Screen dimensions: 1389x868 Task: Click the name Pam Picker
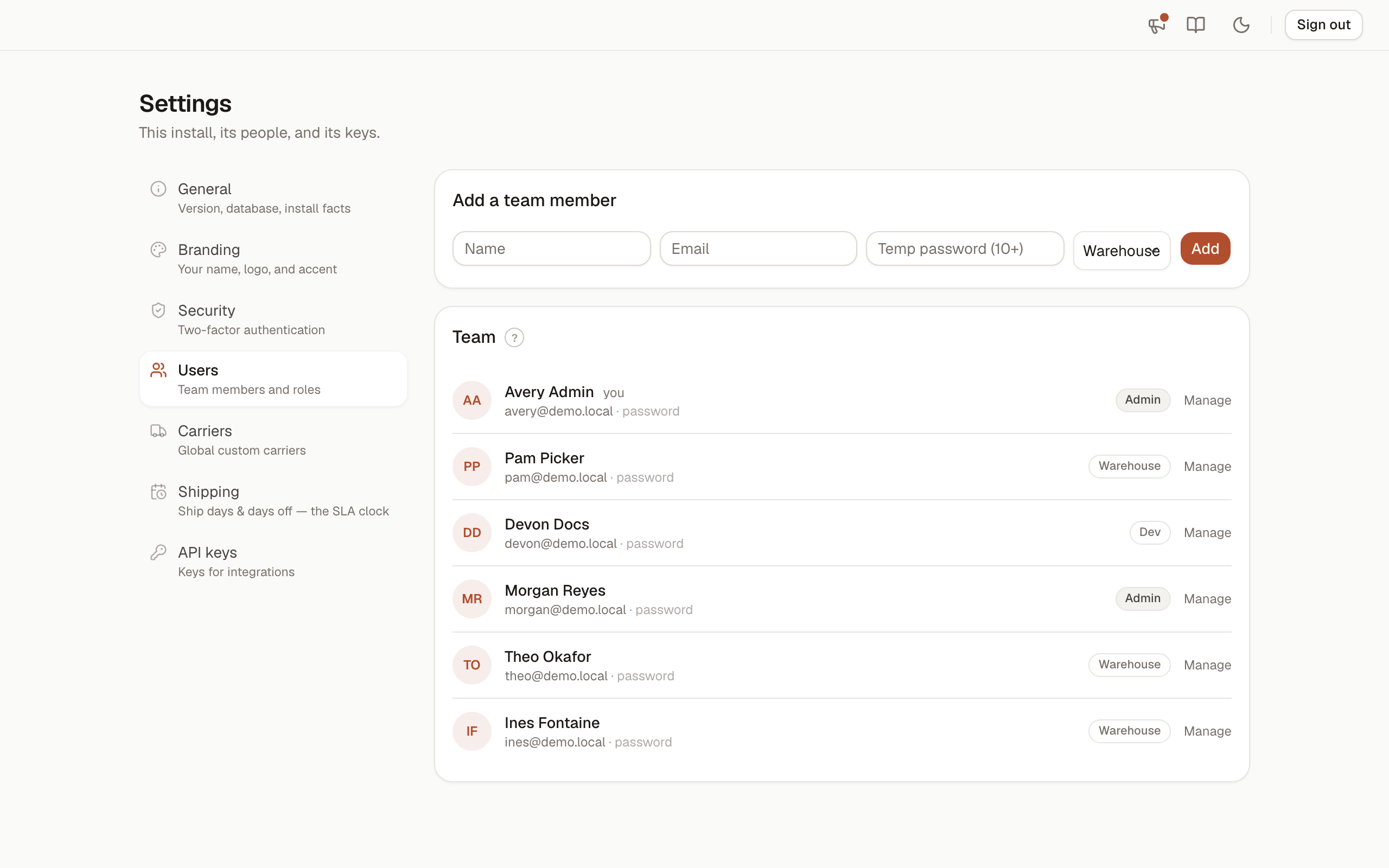[x=544, y=458]
